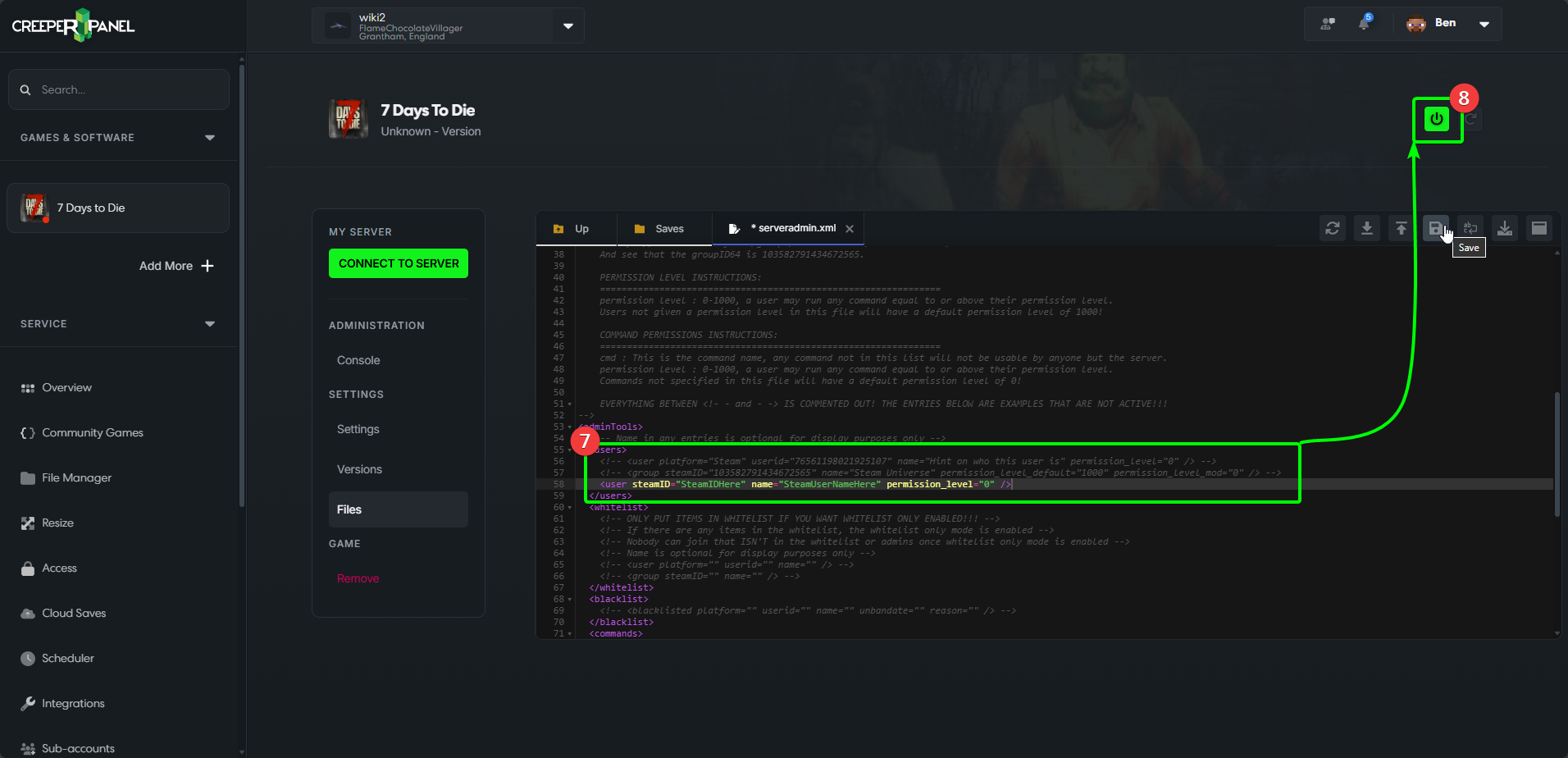Click the green server power button

coord(1436,119)
